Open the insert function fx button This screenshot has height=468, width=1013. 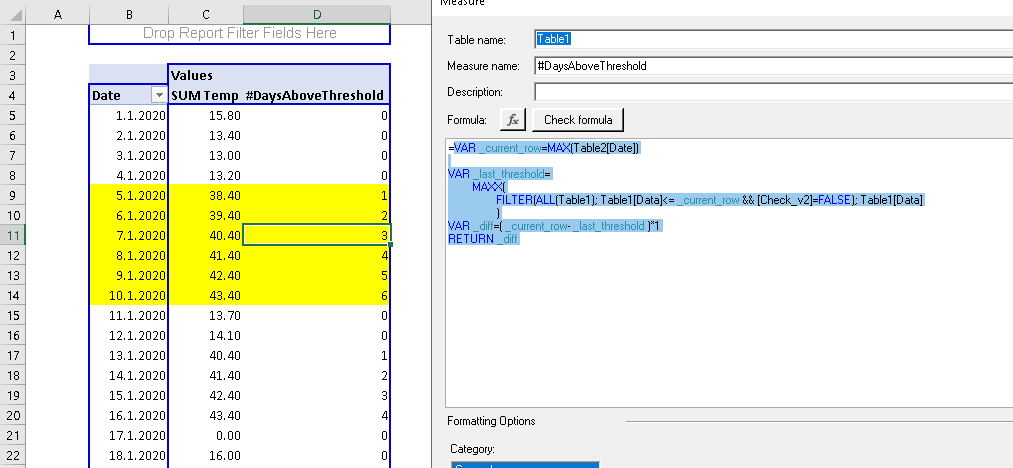(x=513, y=120)
